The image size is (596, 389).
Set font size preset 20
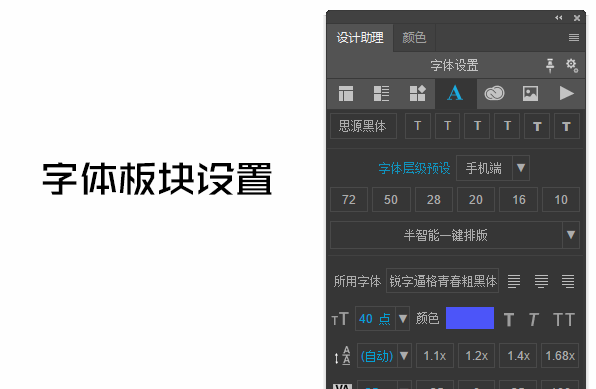(476, 199)
